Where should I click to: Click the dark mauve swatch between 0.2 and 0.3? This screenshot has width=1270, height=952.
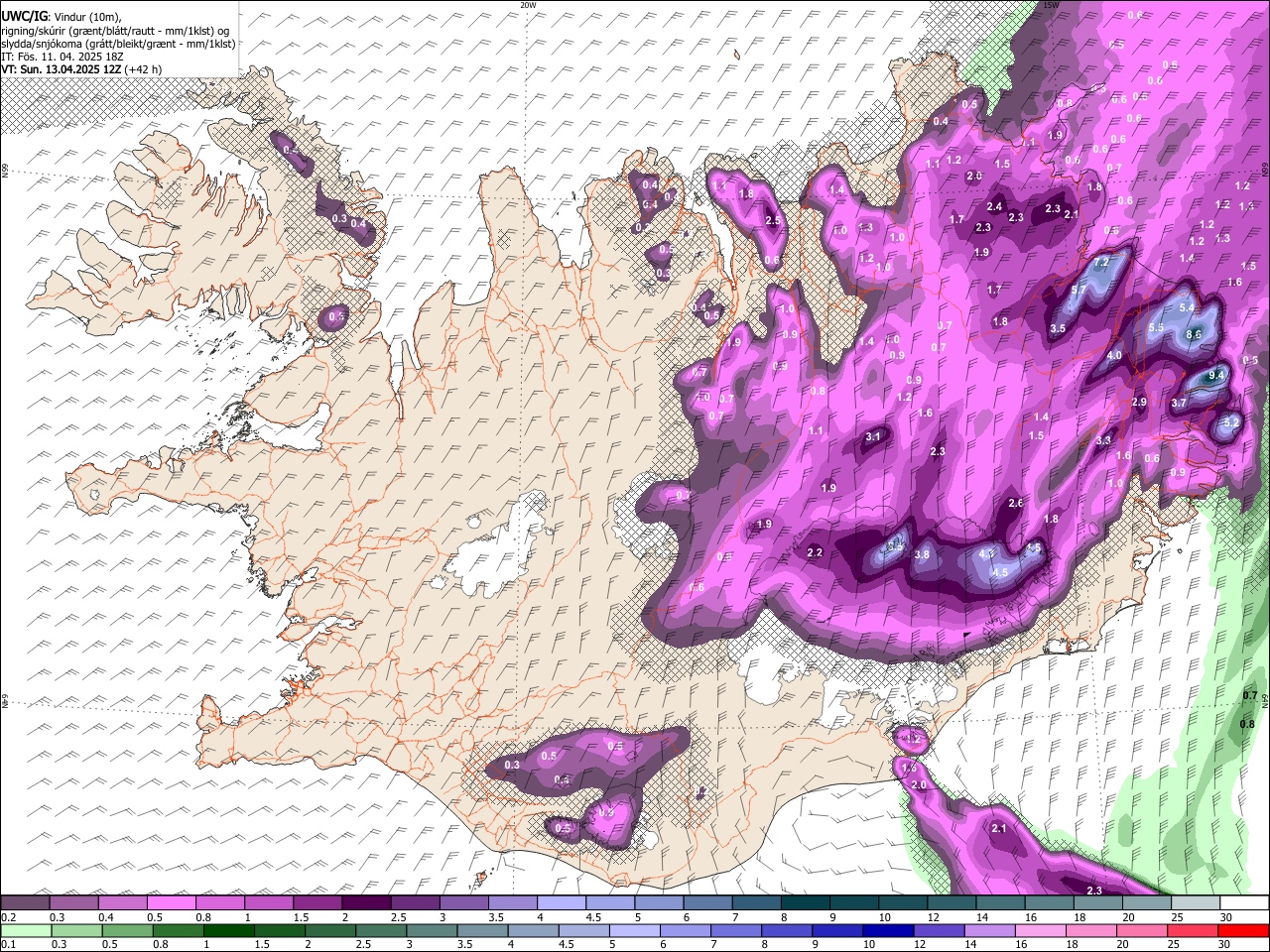pyautogui.click(x=26, y=903)
